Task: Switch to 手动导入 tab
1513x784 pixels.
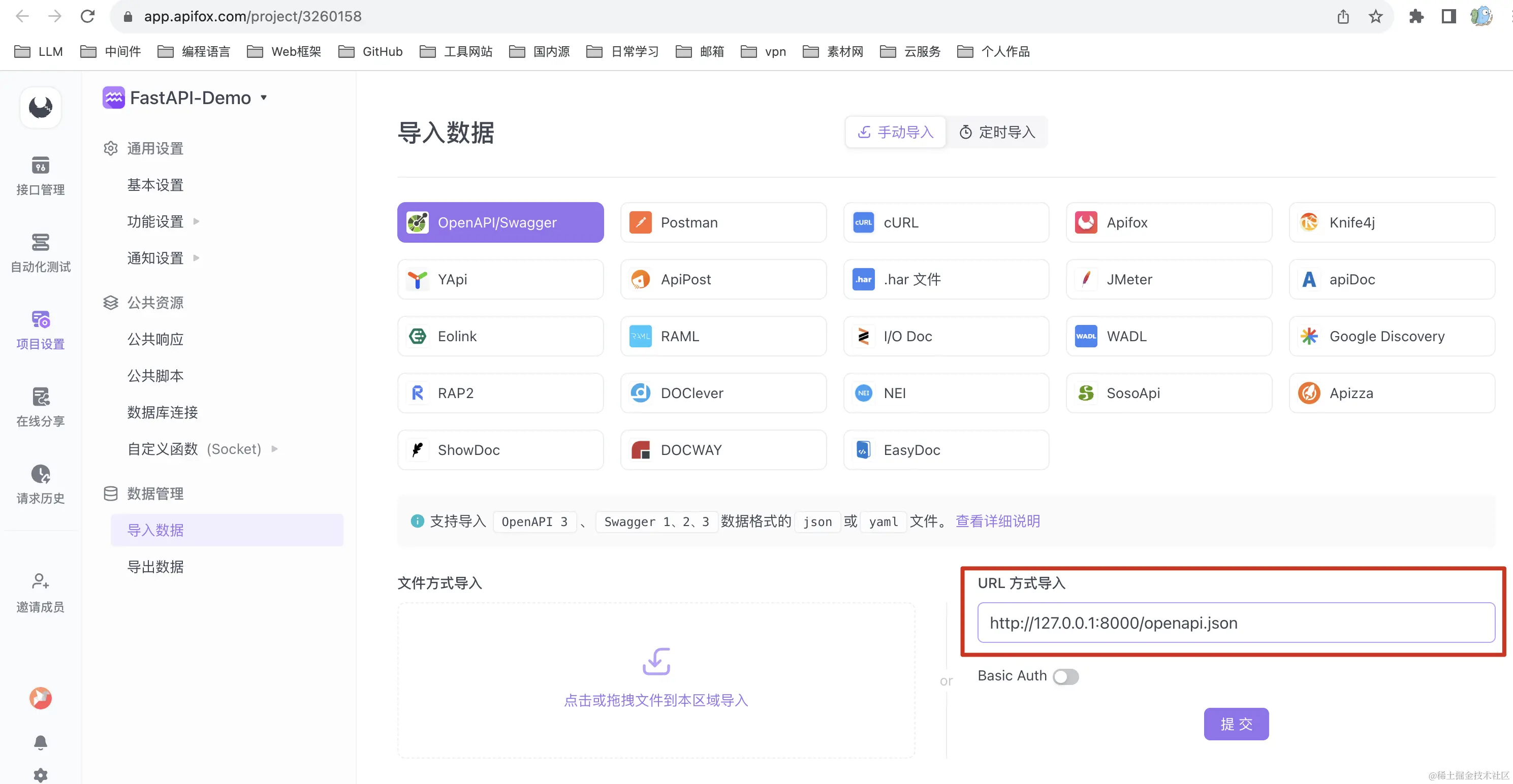Action: click(x=896, y=132)
